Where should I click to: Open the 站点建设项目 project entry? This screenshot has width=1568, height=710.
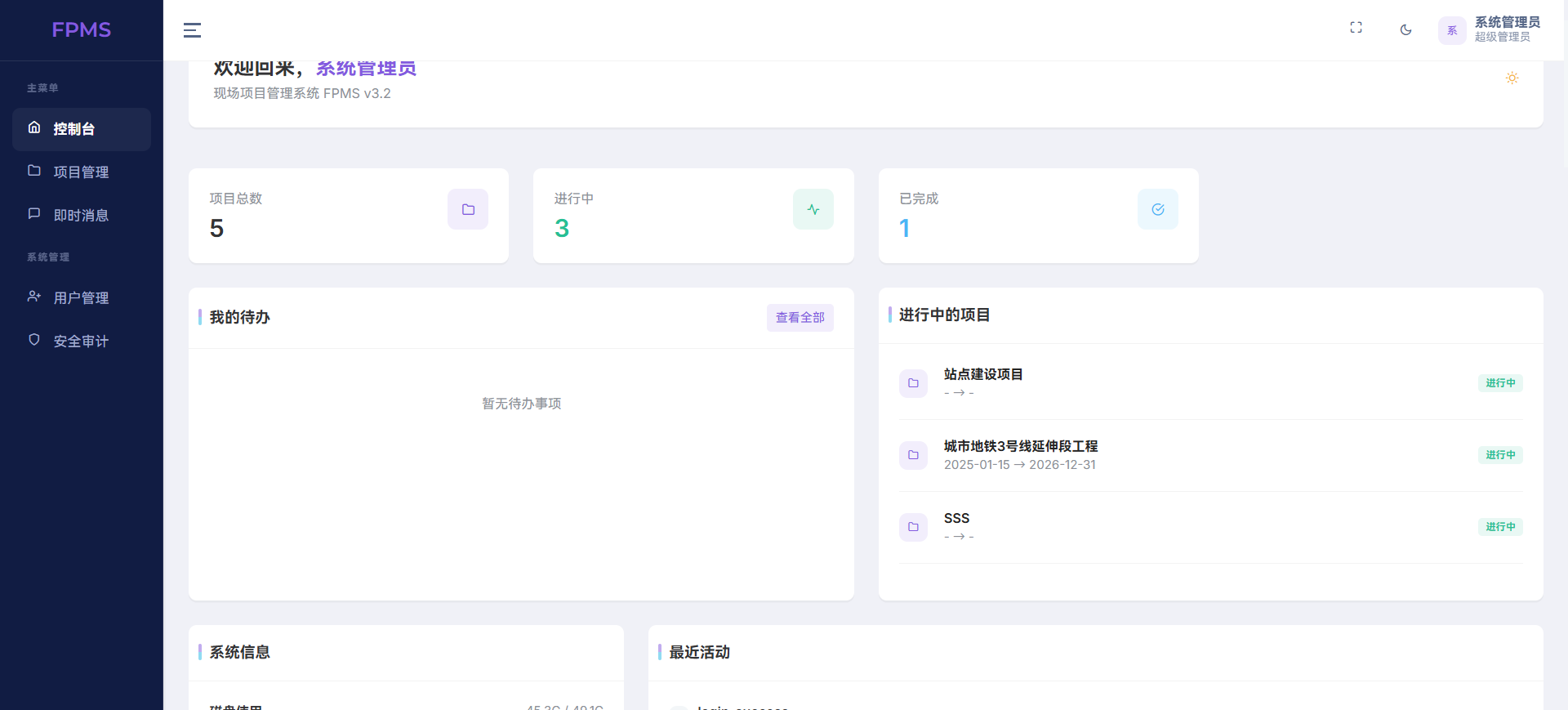(x=983, y=375)
